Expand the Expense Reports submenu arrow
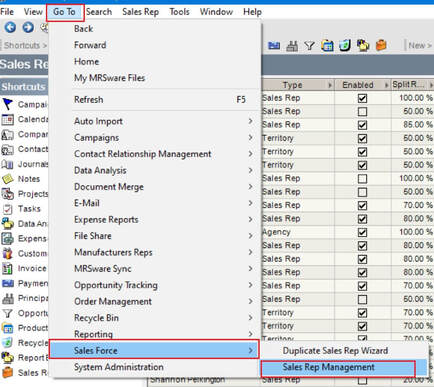 (250, 219)
